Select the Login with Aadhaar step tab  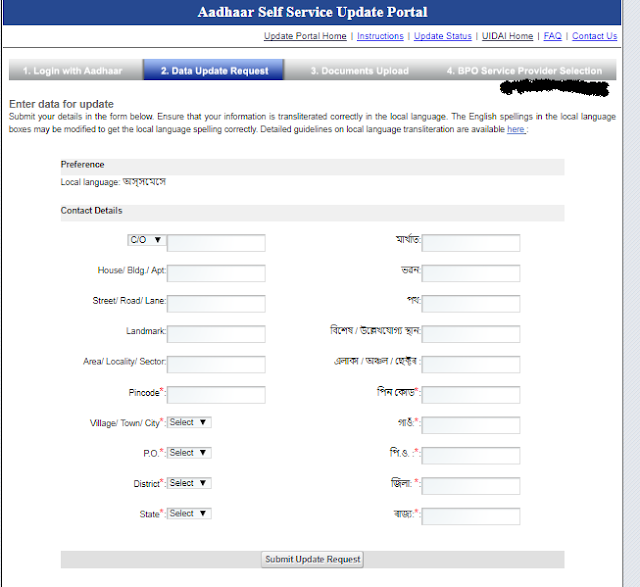(x=76, y=70)
